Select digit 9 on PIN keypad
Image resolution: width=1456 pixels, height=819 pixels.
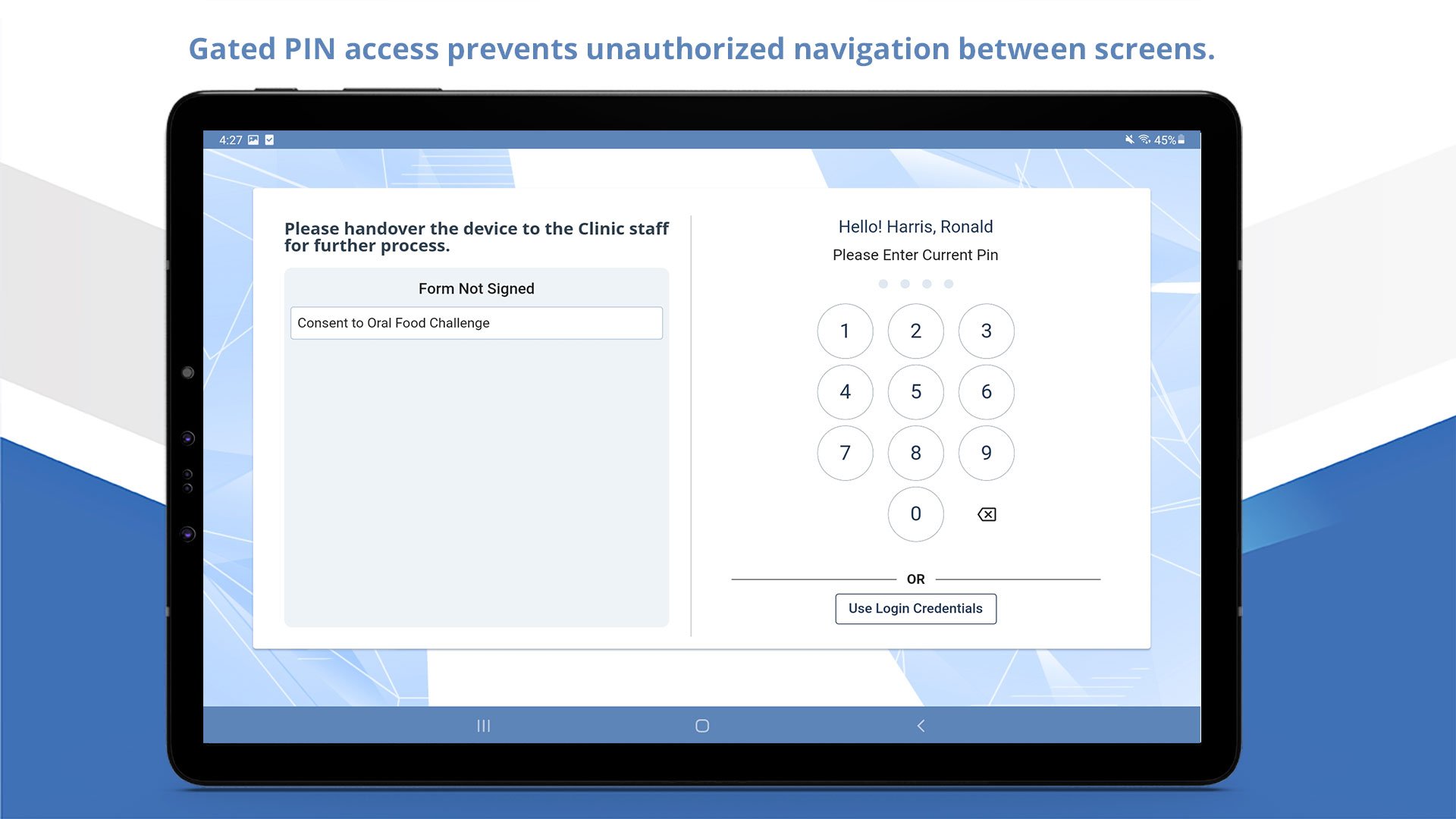click(x=985, y=452)
